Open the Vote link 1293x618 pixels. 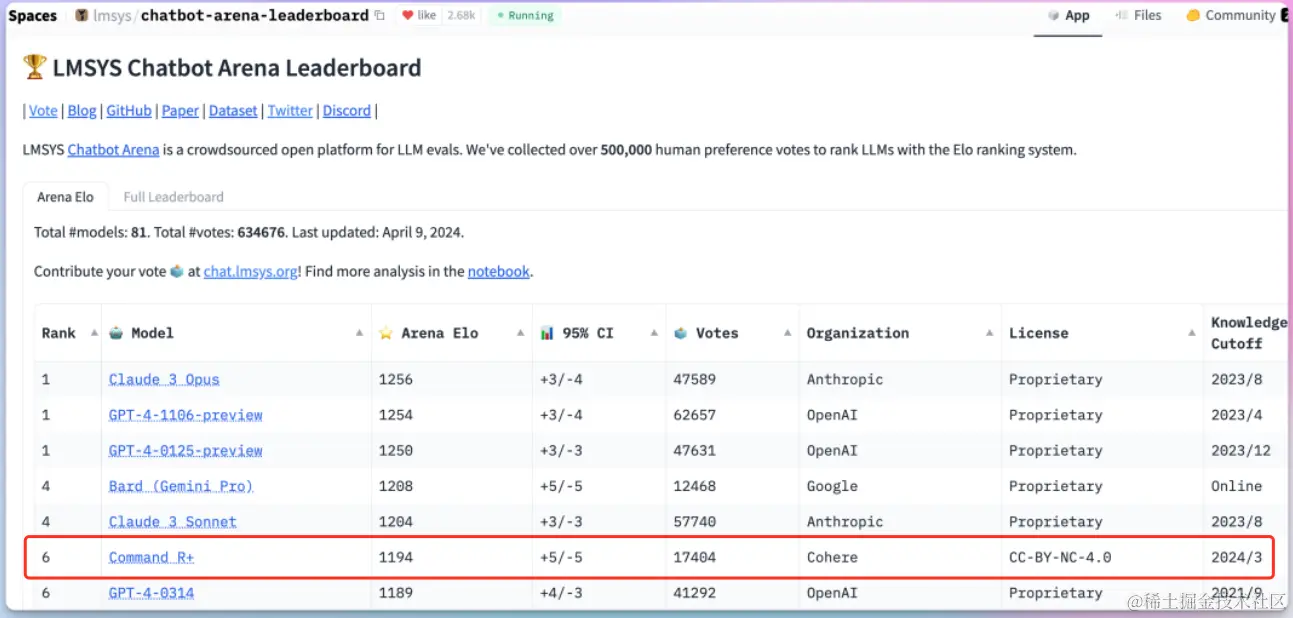coord(43,111)
